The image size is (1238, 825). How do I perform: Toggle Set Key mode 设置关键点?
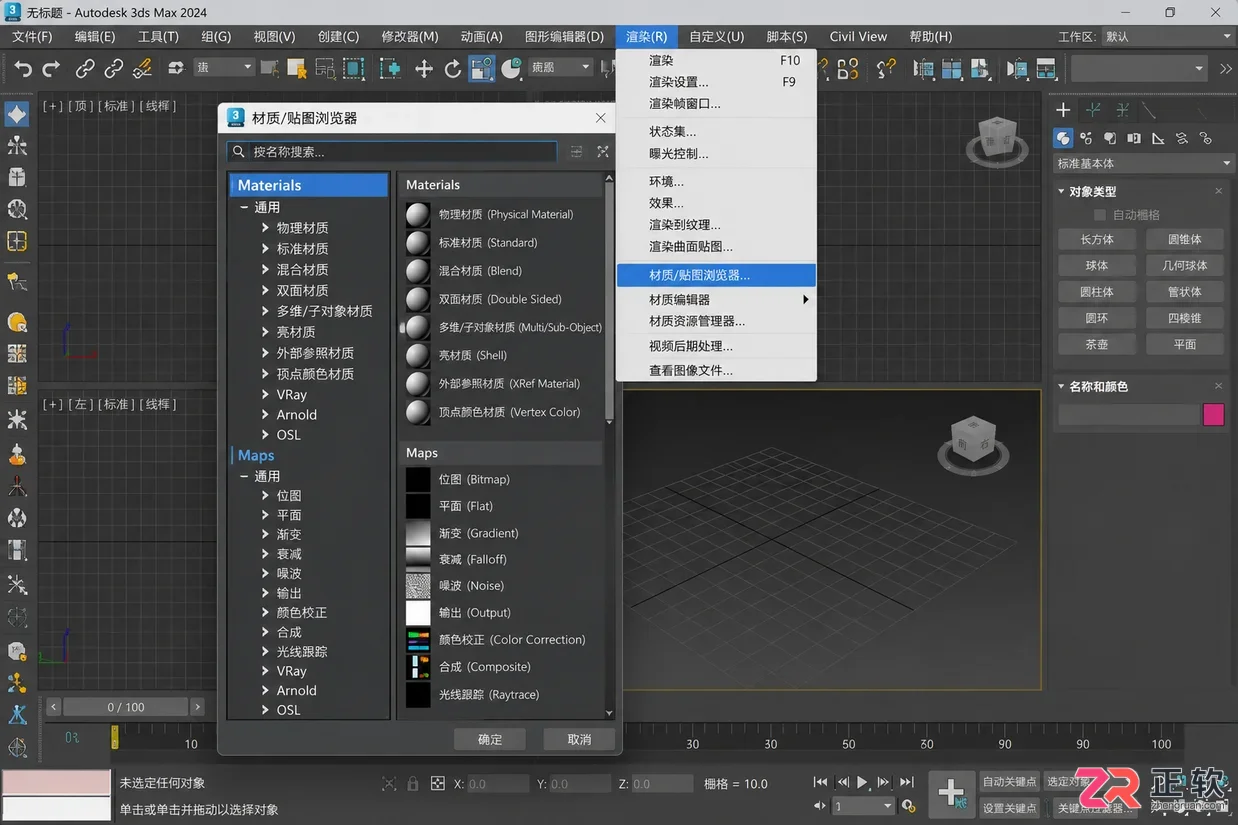(1009, 808)
